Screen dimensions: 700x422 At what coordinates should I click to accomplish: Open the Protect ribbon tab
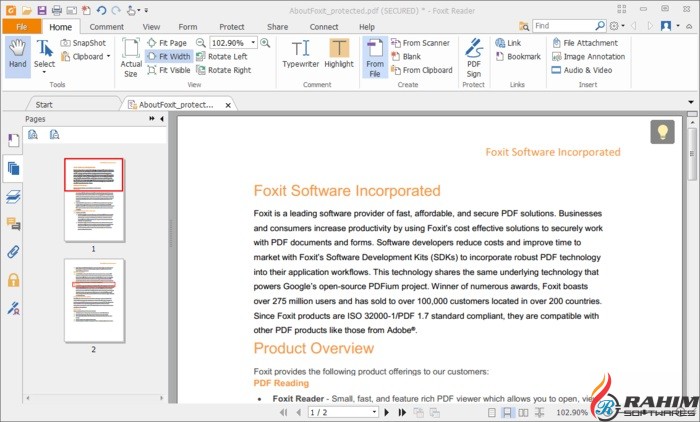click(232, 27)
